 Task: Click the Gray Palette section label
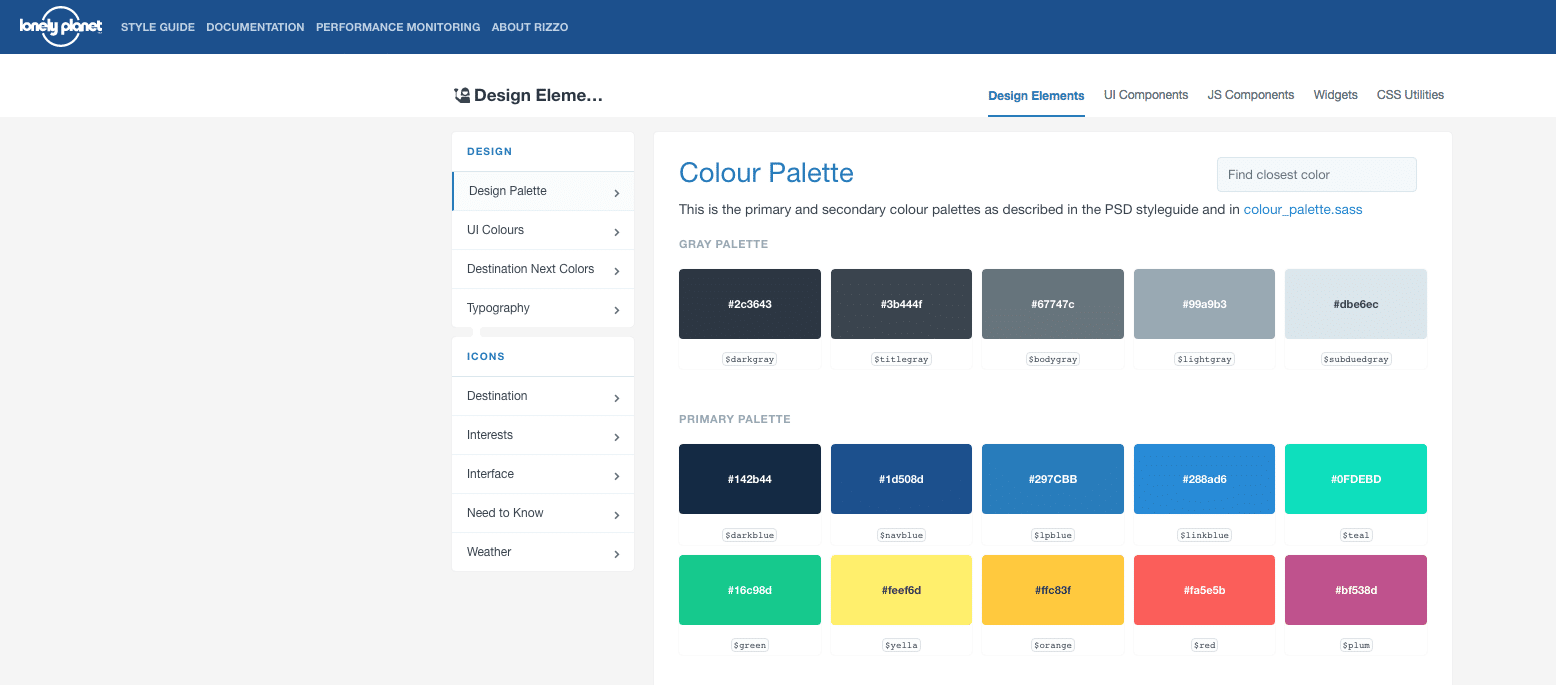point(724,244)
